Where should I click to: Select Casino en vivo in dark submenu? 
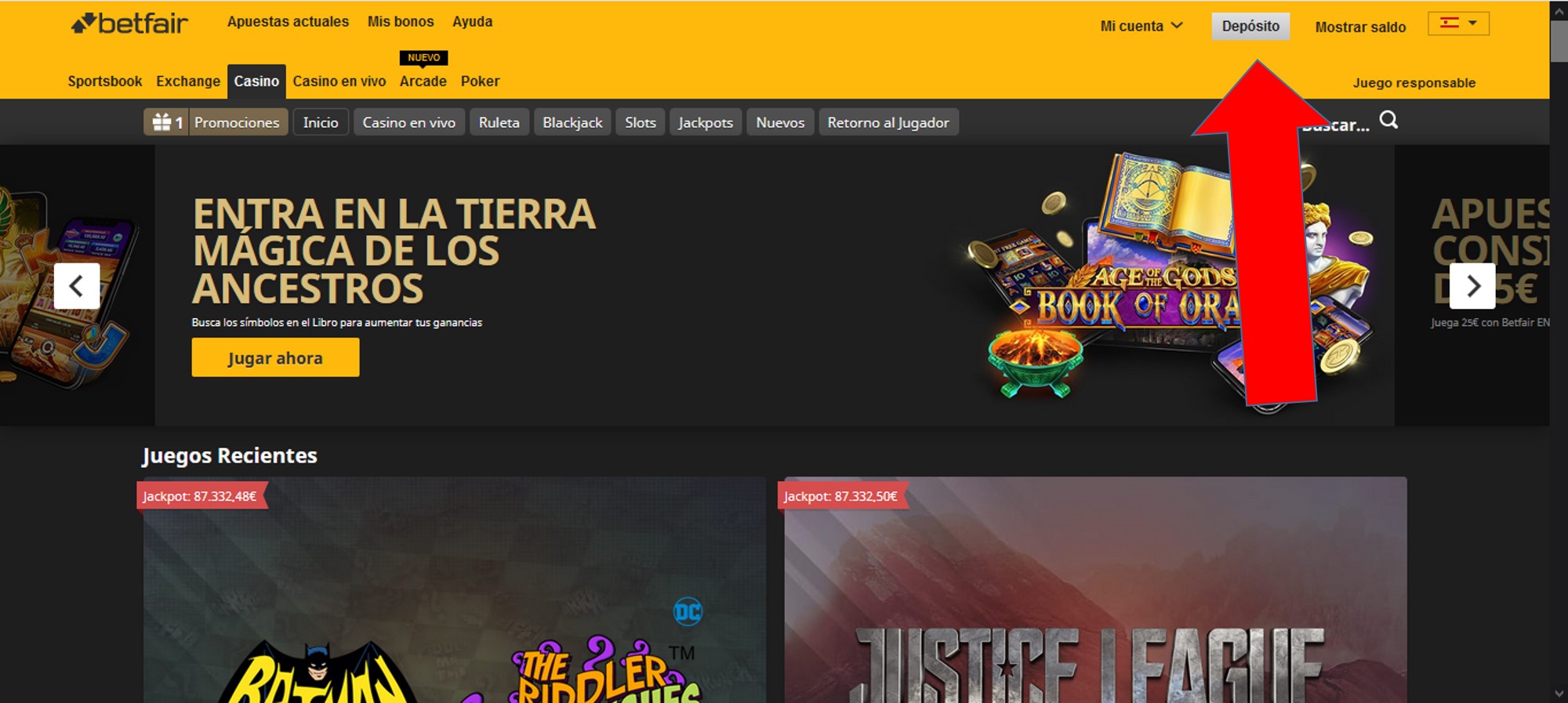click(x=408, y=122)
